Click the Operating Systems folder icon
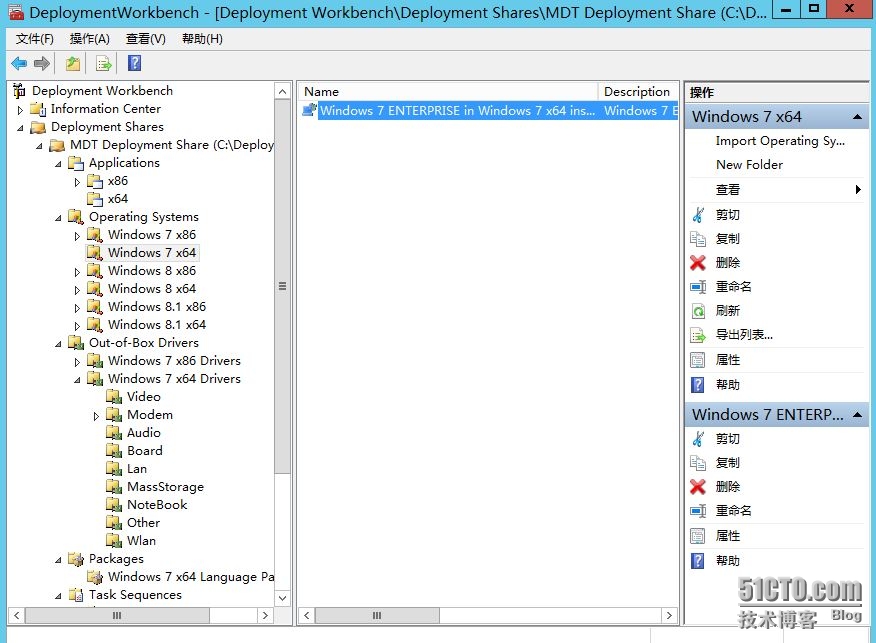 pos(75,217)
